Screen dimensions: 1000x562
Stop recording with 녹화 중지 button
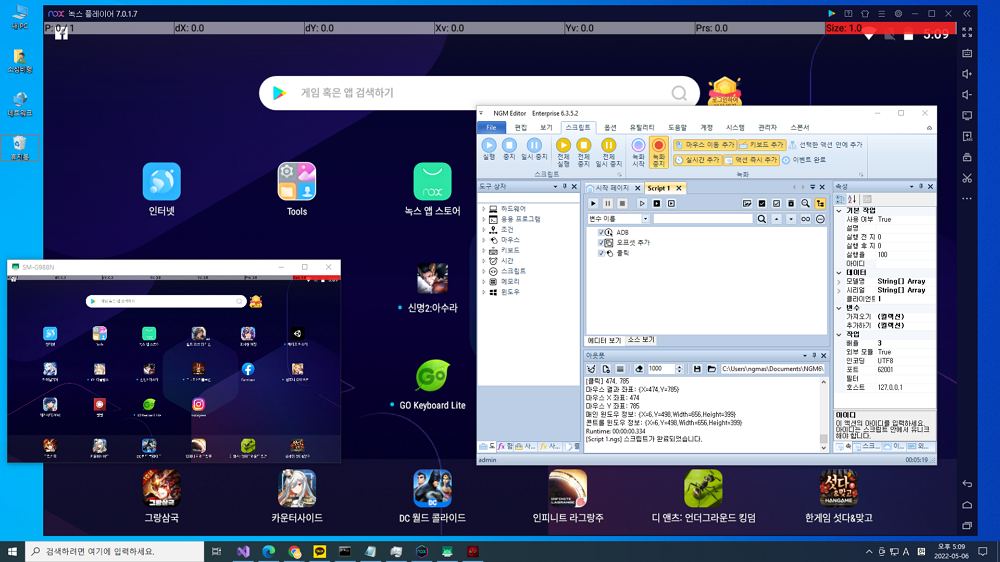click(x=658, y=153)
